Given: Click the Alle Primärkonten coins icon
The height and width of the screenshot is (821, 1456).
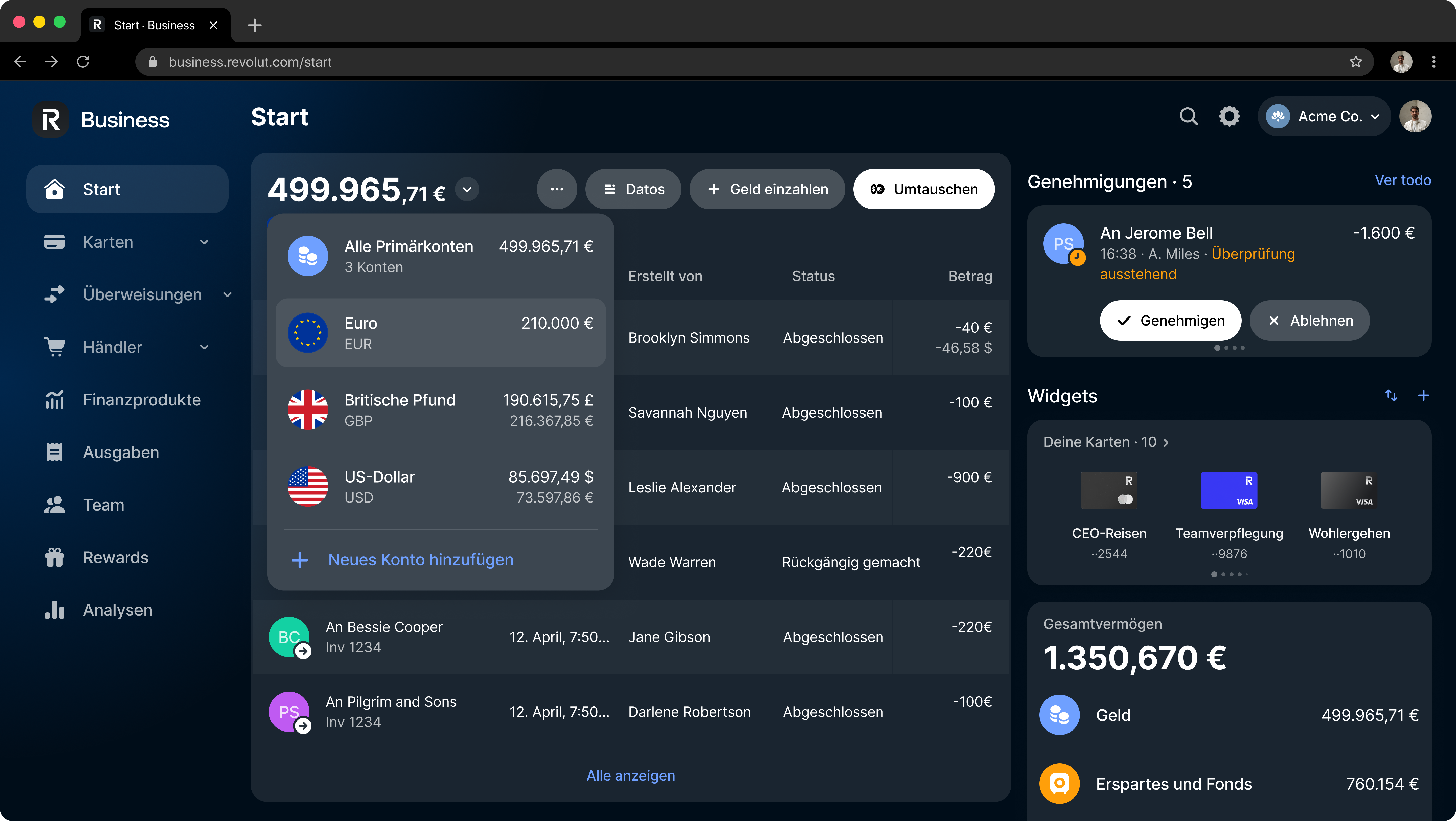Looking at the screenshot, I should pyautogui.click(x=307, y=256).
